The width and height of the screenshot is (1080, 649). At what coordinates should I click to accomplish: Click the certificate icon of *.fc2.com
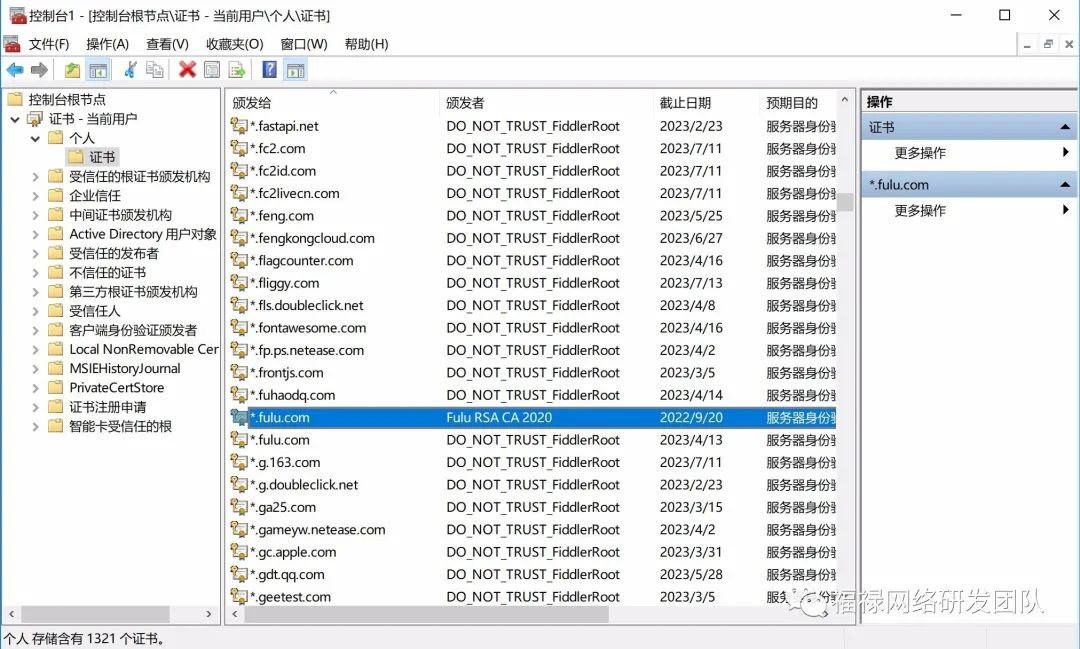tap(239, 148)
